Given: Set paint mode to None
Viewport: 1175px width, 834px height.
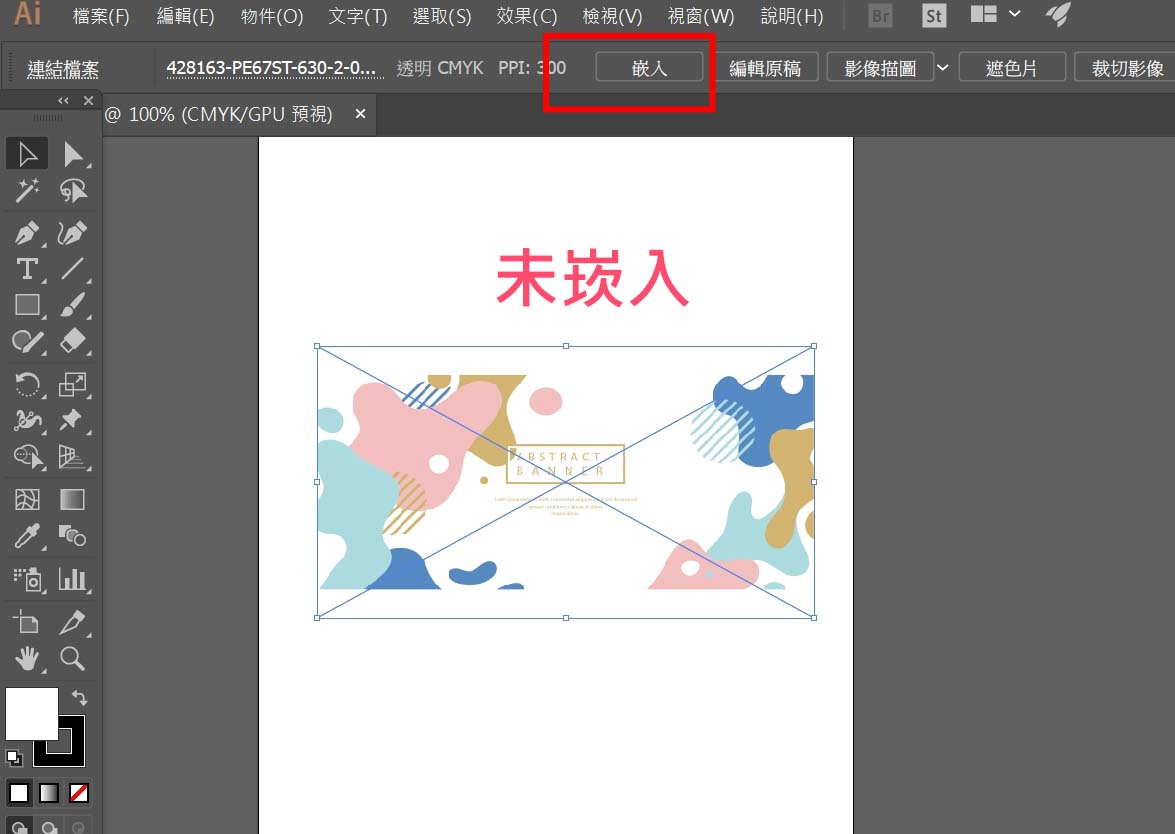Looking at the screenshot, I should [78, 793].
